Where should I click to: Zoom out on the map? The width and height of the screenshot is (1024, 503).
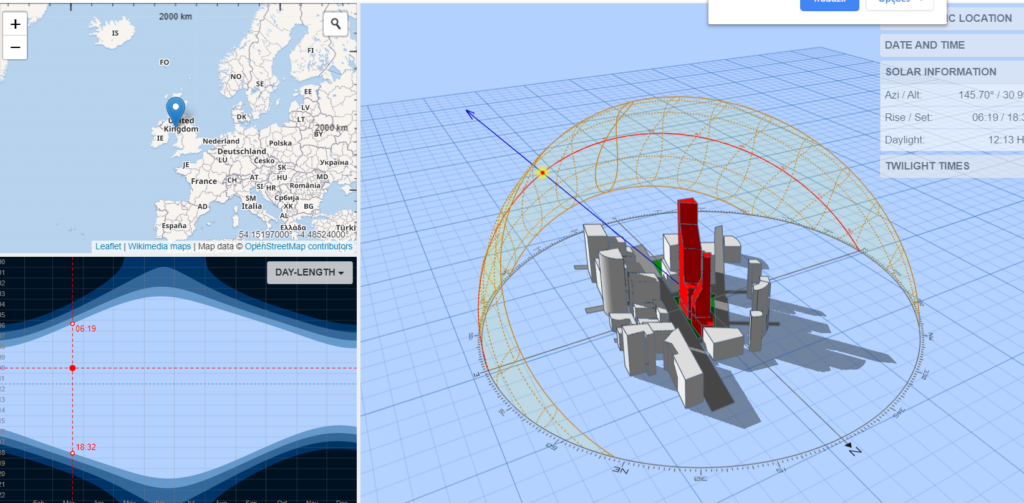click(15, 48)
